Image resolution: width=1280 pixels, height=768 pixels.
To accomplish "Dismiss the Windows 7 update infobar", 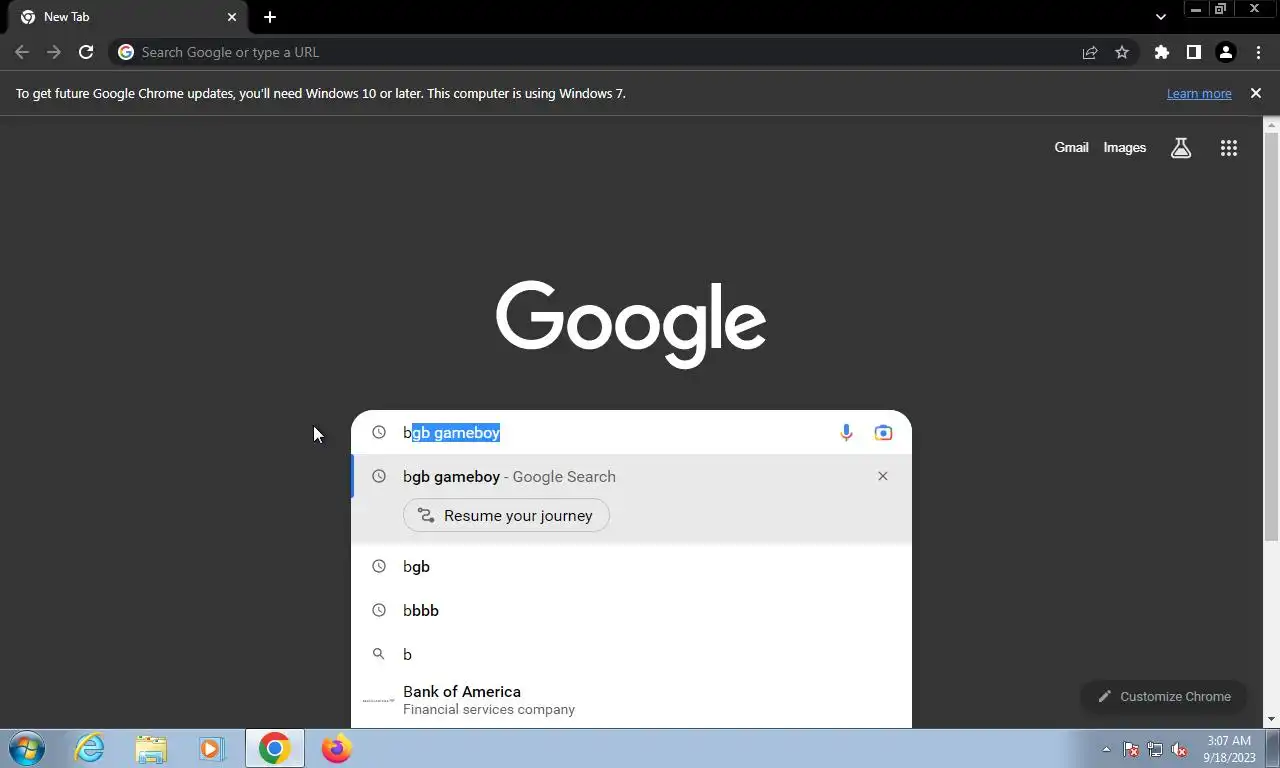I will coord(1256,93).
